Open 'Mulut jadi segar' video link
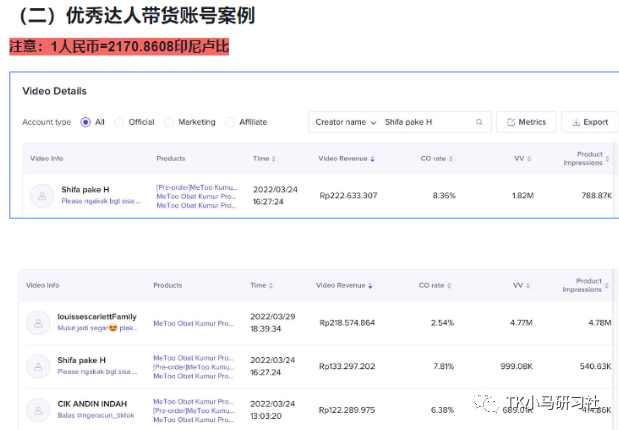This screenshot has width=619, height=430. (x=97, y=328)
